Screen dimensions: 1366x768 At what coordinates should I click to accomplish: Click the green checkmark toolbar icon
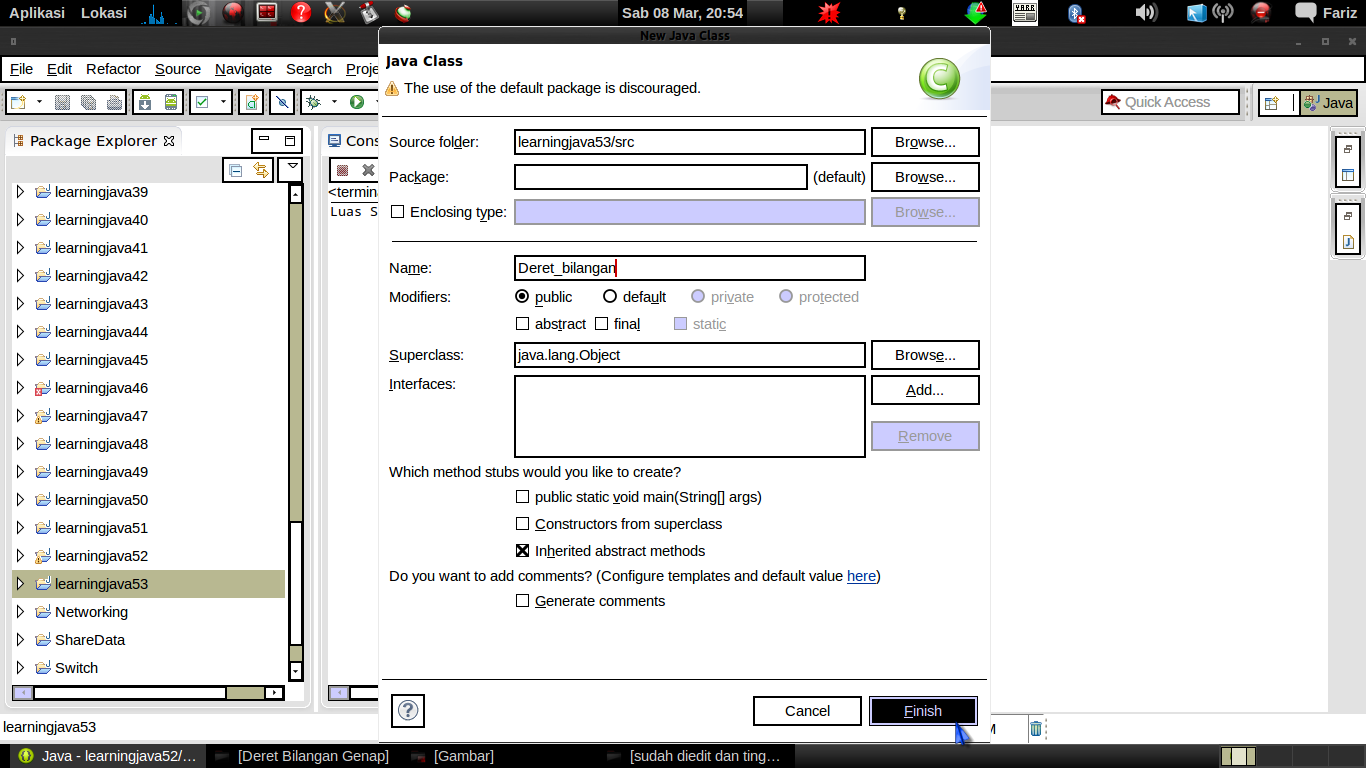pos(201,102)
